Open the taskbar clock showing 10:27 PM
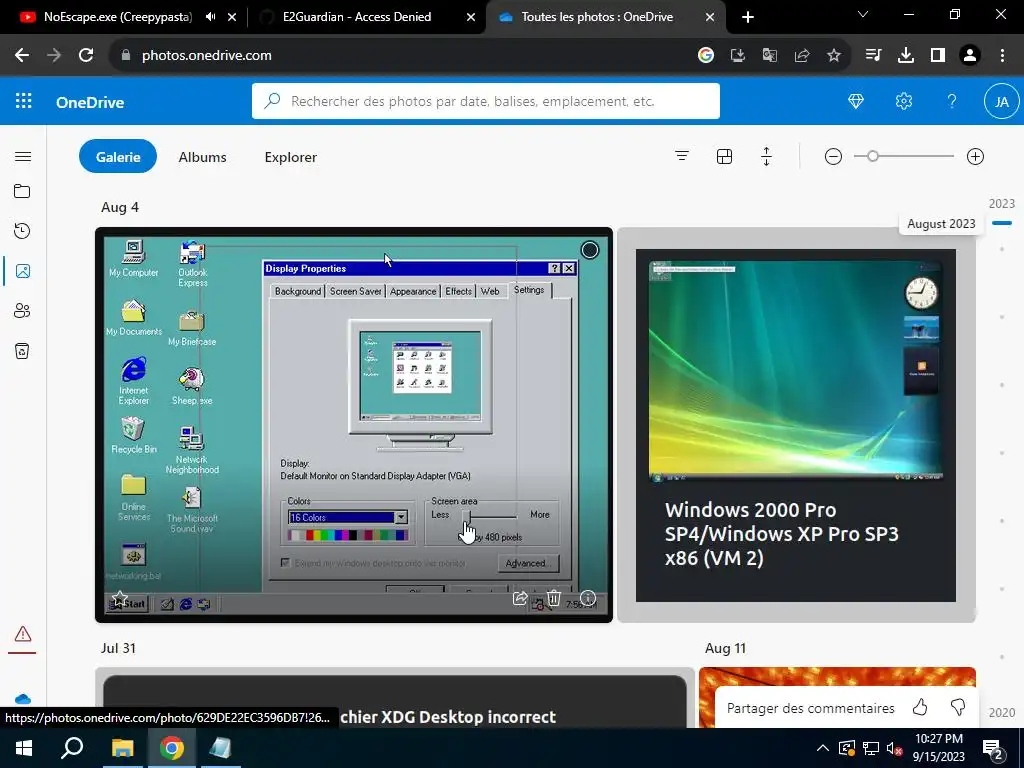 pyautogui.click(x=938, y=748)
